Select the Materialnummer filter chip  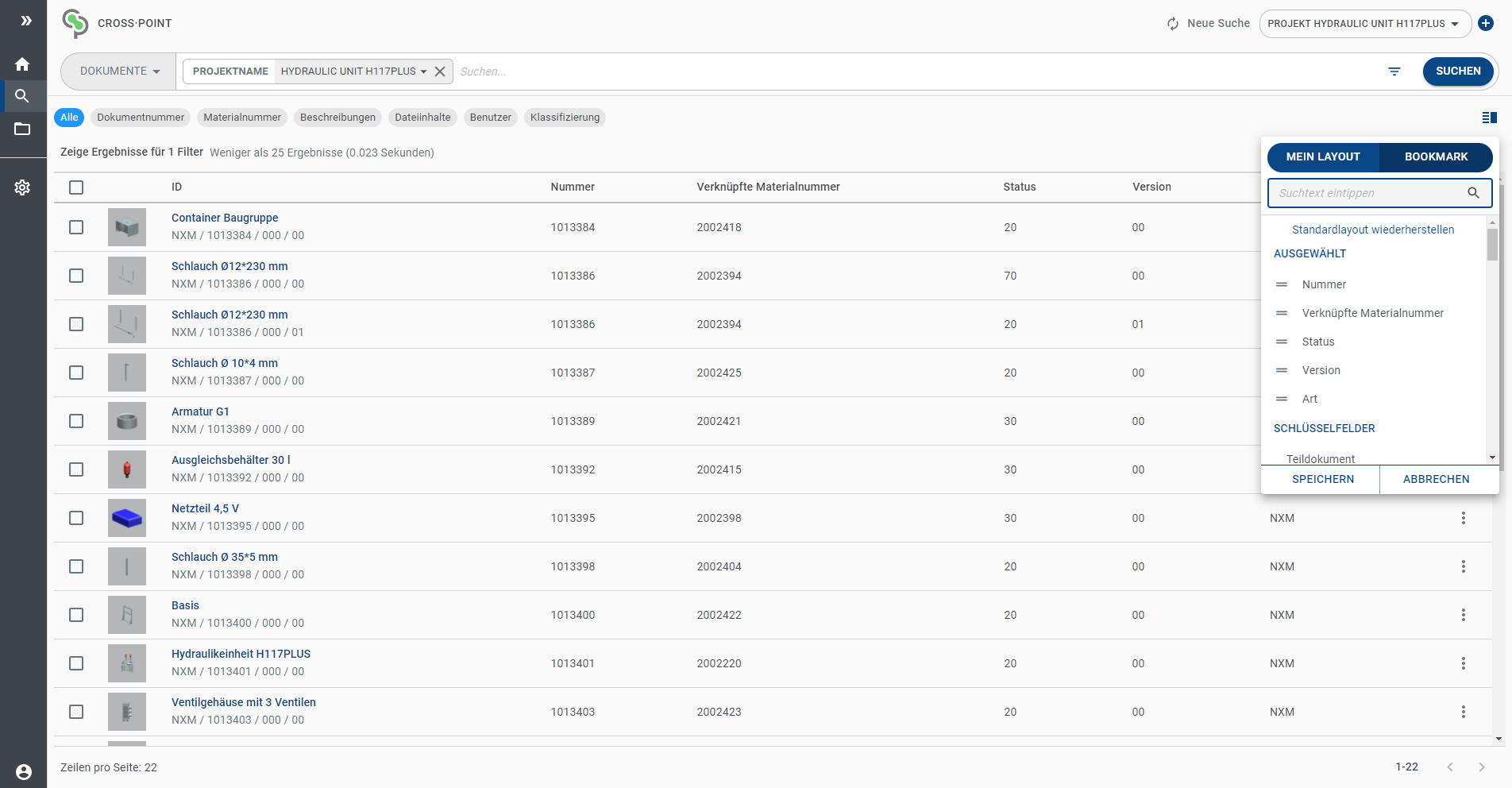242,118
